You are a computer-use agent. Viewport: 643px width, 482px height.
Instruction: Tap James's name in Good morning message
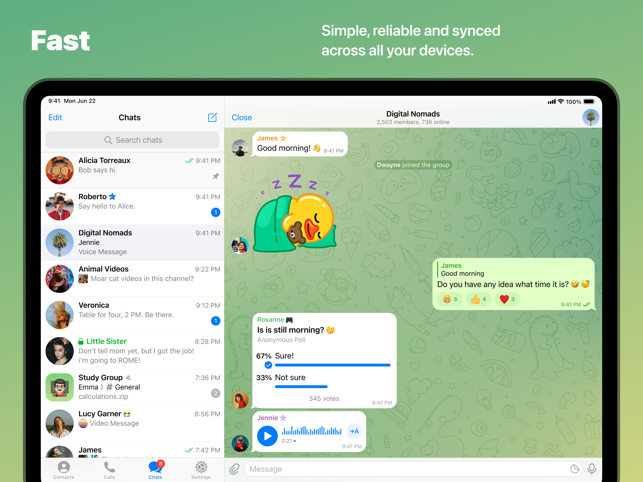pos(267,138)
